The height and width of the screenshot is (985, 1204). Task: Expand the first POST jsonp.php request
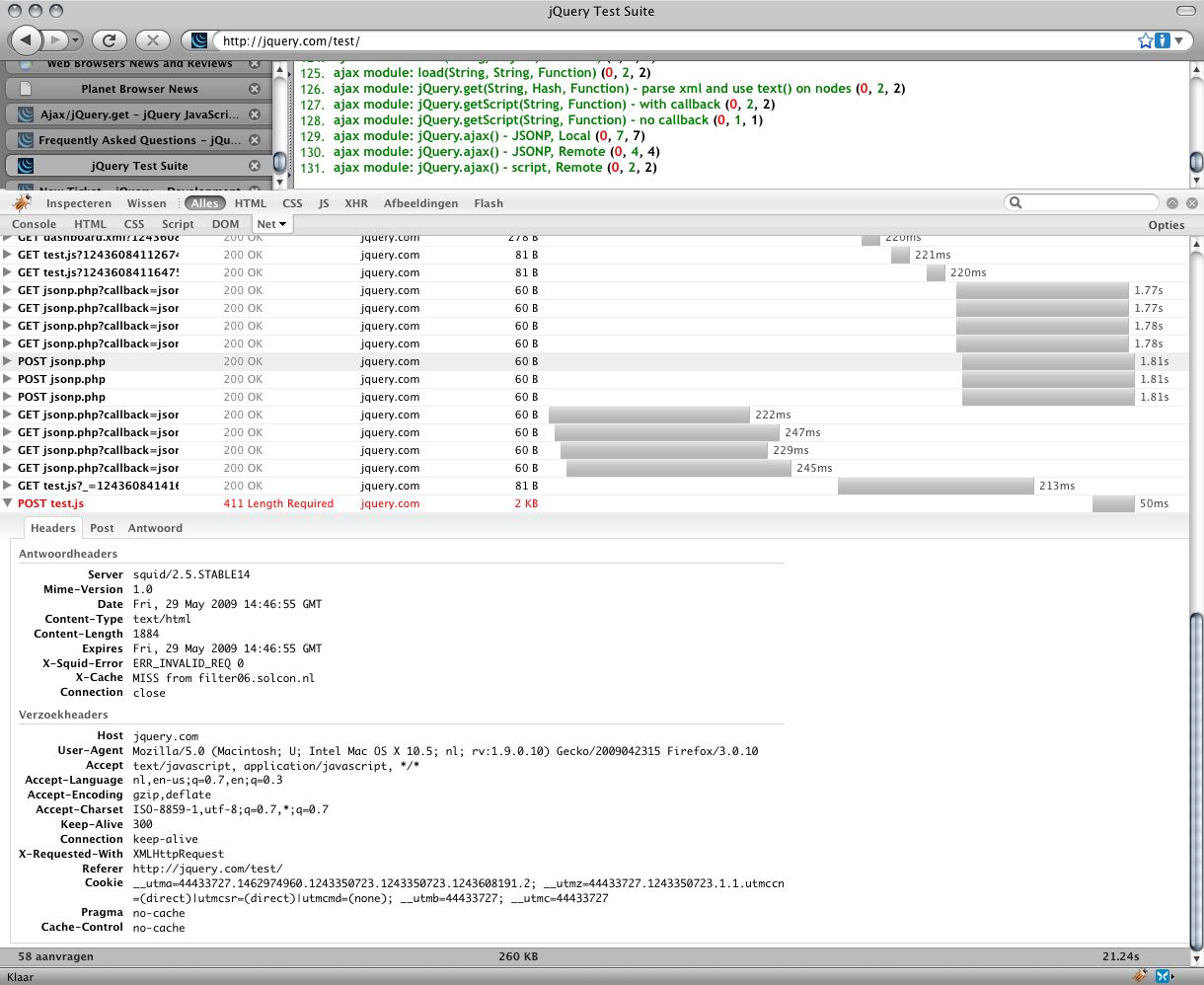coord(9,361)
